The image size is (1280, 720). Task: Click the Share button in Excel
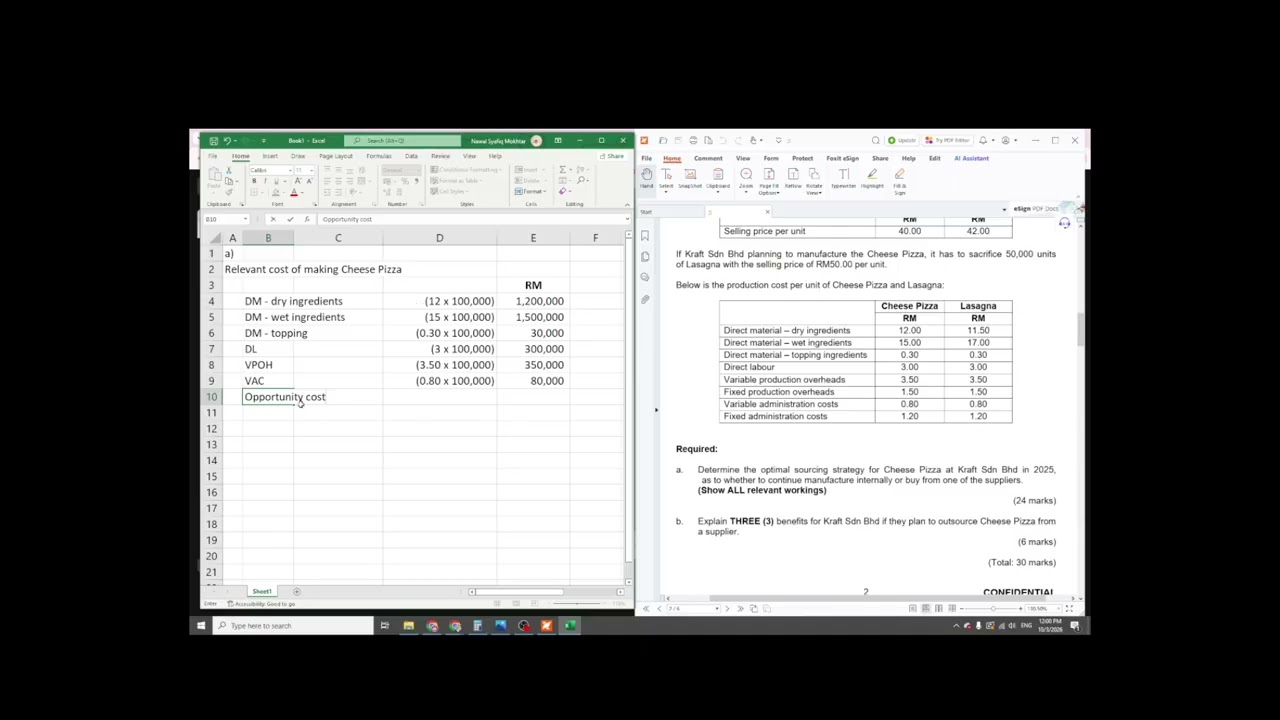click(613, 156)
